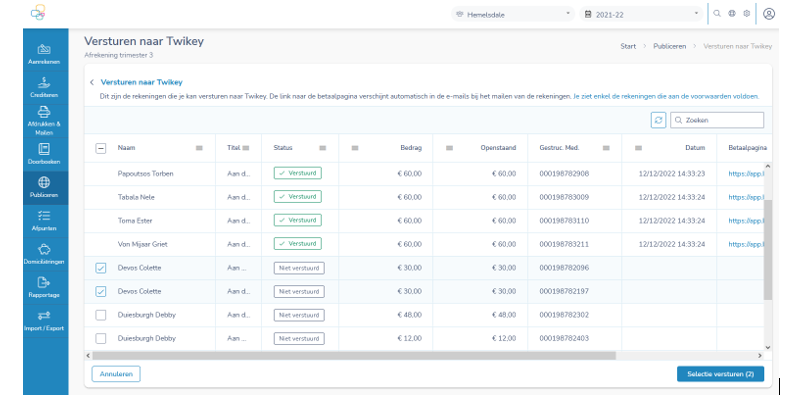Open betaalpagina link for Von Mijsar Griet
Screen dimensions: 795x405
pyautogui.click(x=746, y=244)
